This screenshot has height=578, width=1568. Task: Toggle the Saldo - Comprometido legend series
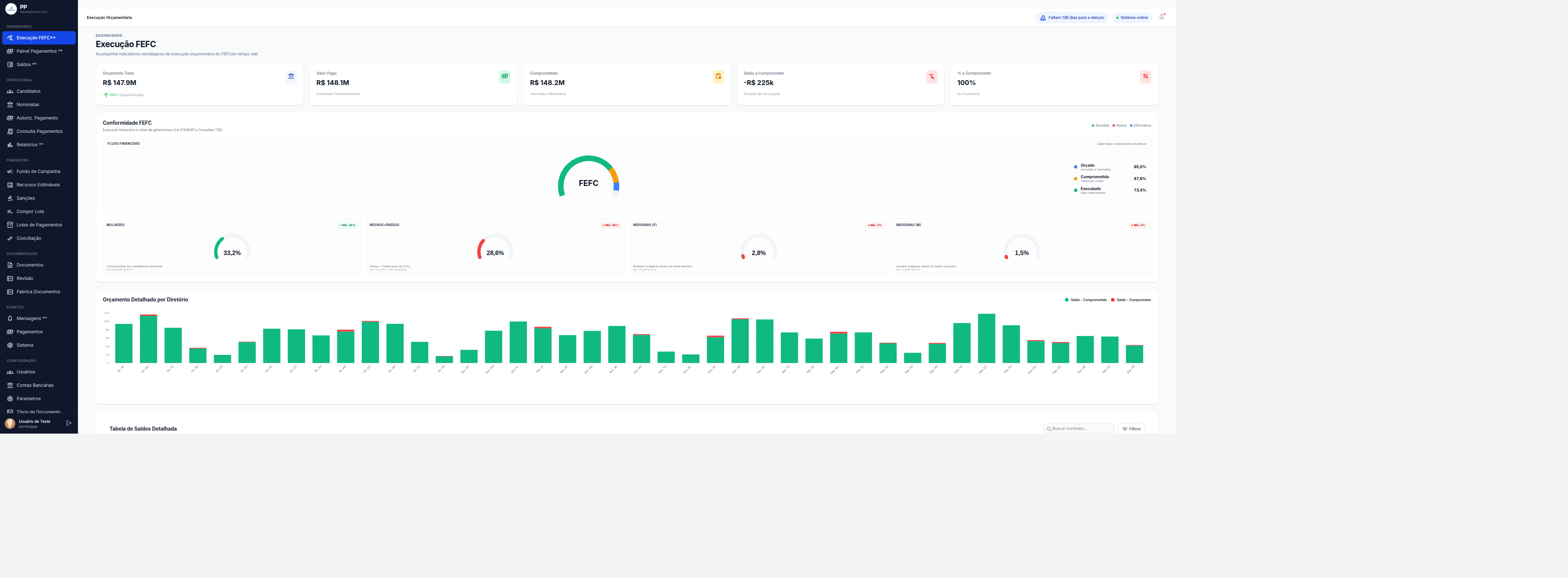click(x=1086, y=300)
